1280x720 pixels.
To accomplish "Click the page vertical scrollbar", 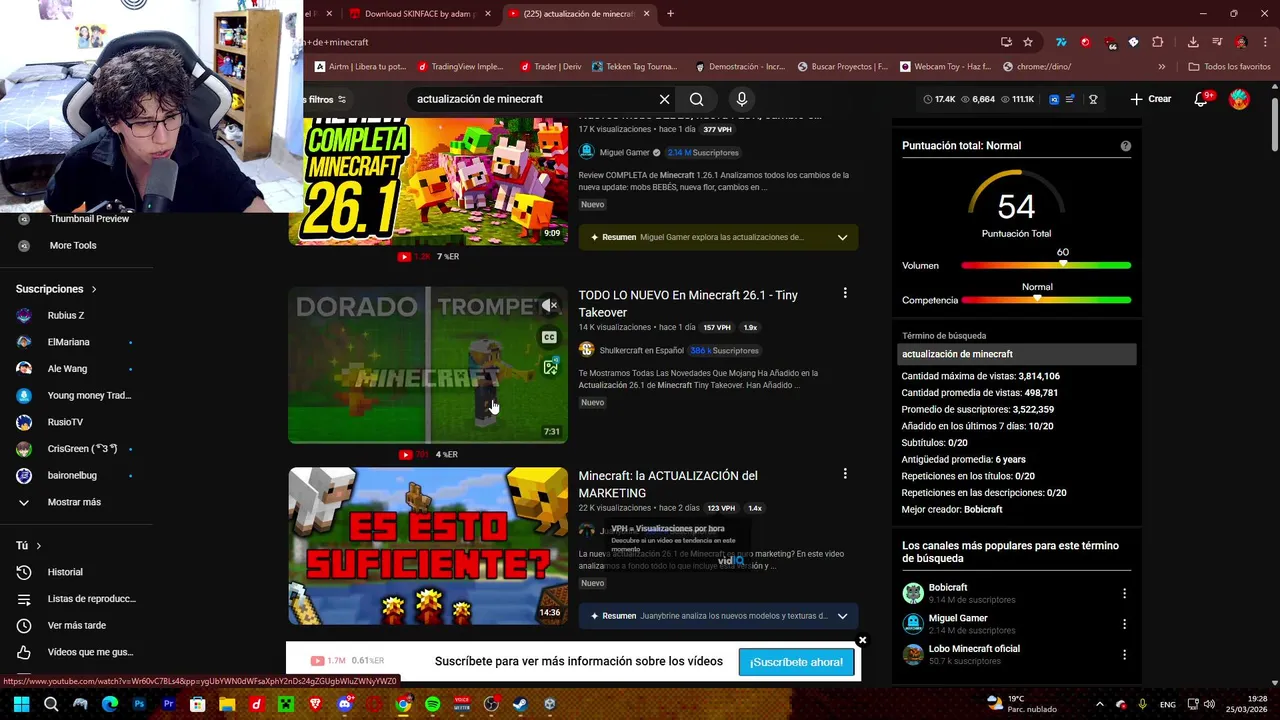I will [1274, 123].
